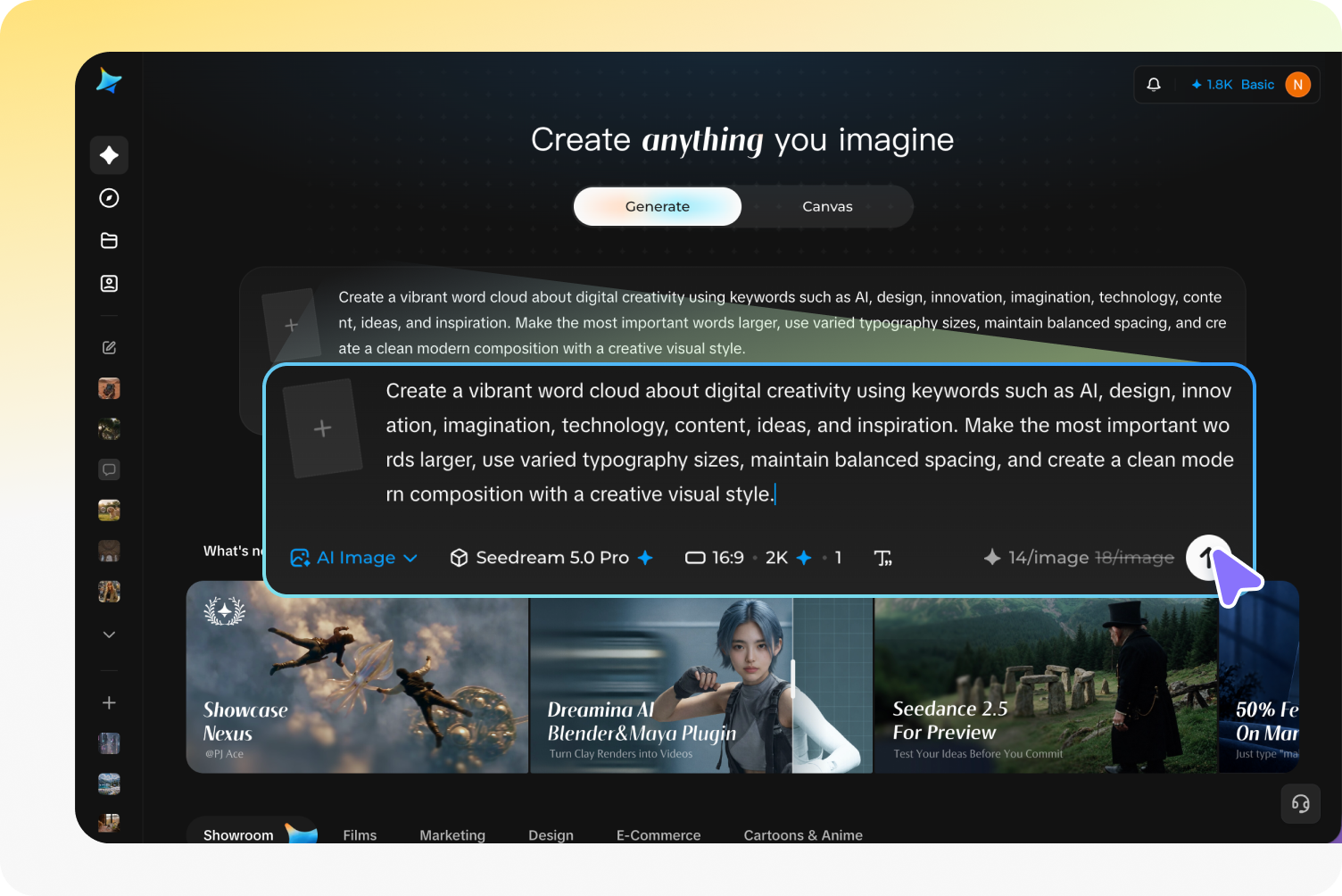Select the Marketing category tab
1342x896 pixels.
pos(452,835)
